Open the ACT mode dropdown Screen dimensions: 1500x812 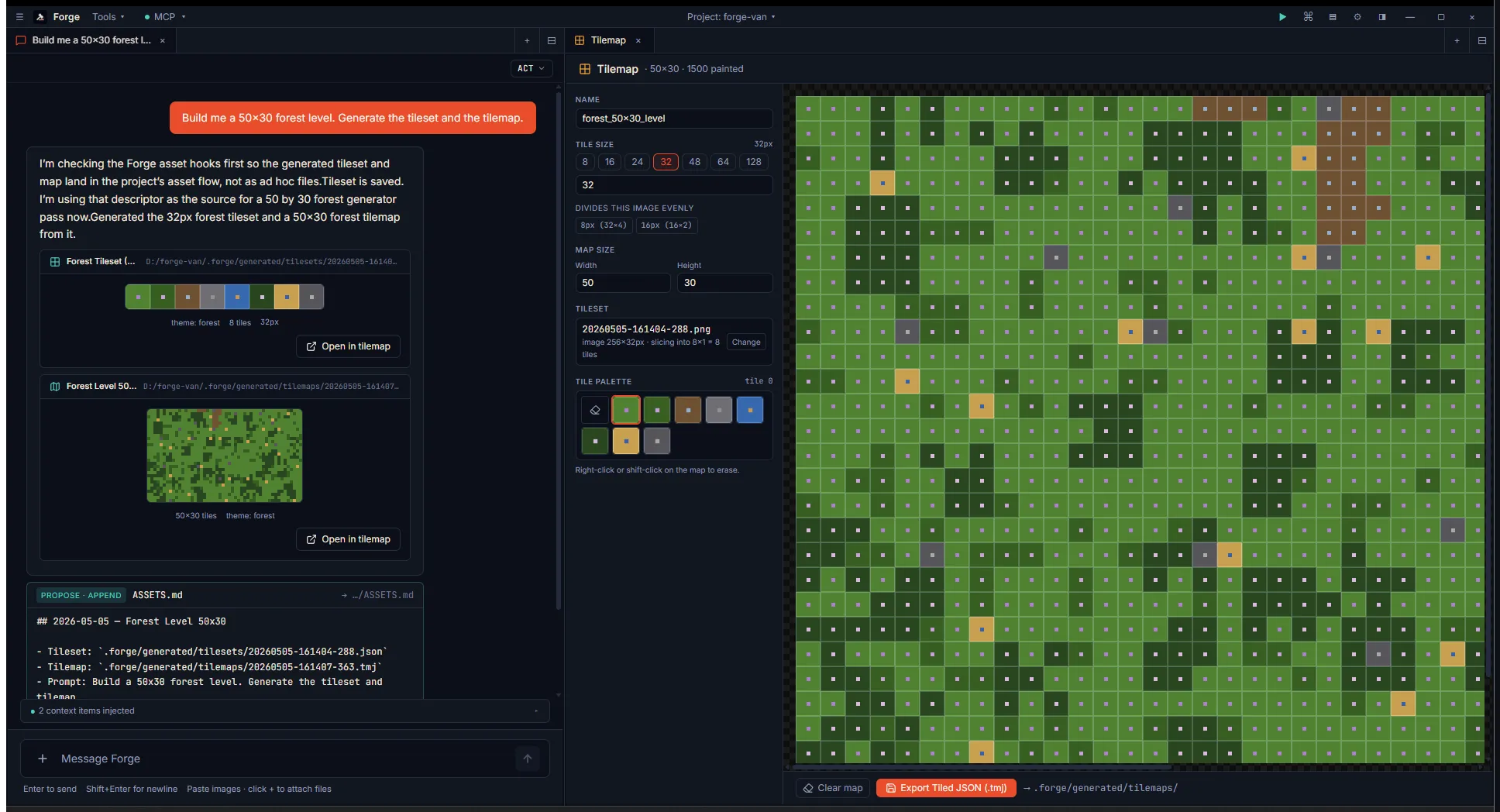[x=532, y=68]
